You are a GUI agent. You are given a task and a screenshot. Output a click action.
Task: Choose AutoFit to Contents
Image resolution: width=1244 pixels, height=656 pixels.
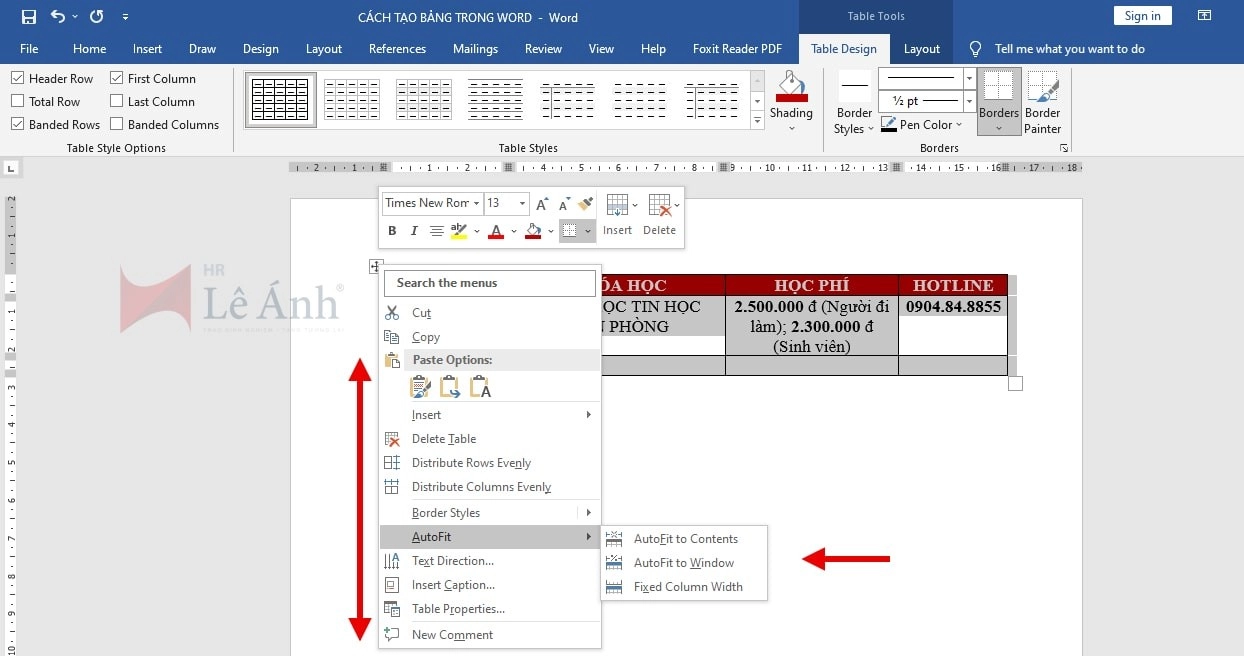click(x=685, y=539)
